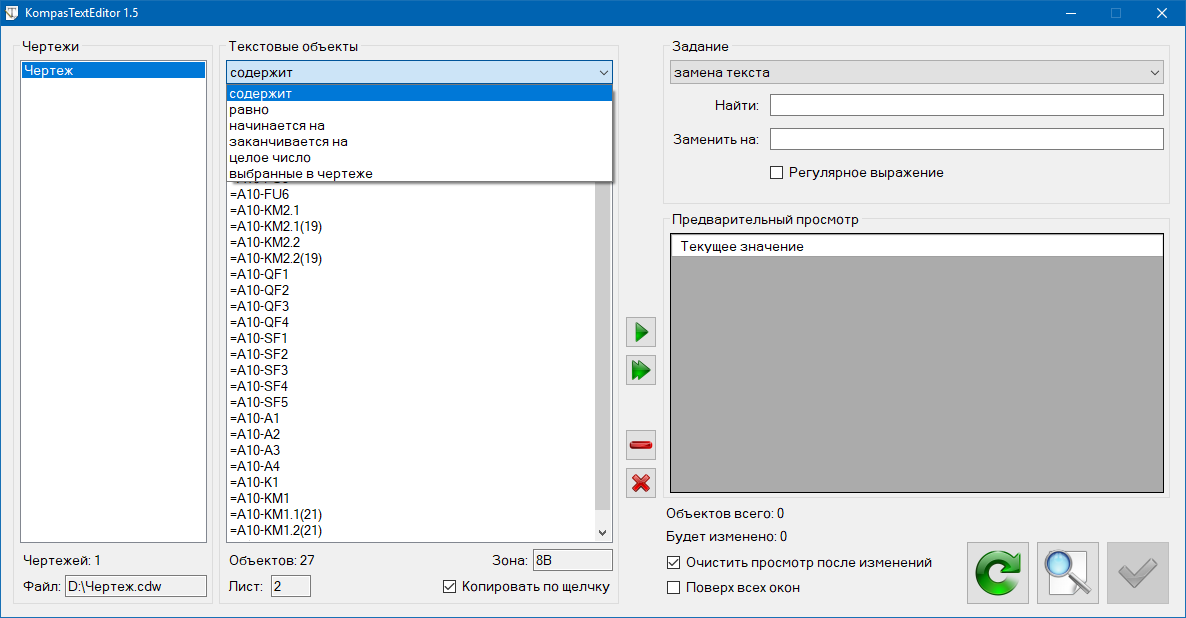The image size is (1186, 618).
Task: Disable the Копировать по щелчку checkbox
Action: (449, 587)
